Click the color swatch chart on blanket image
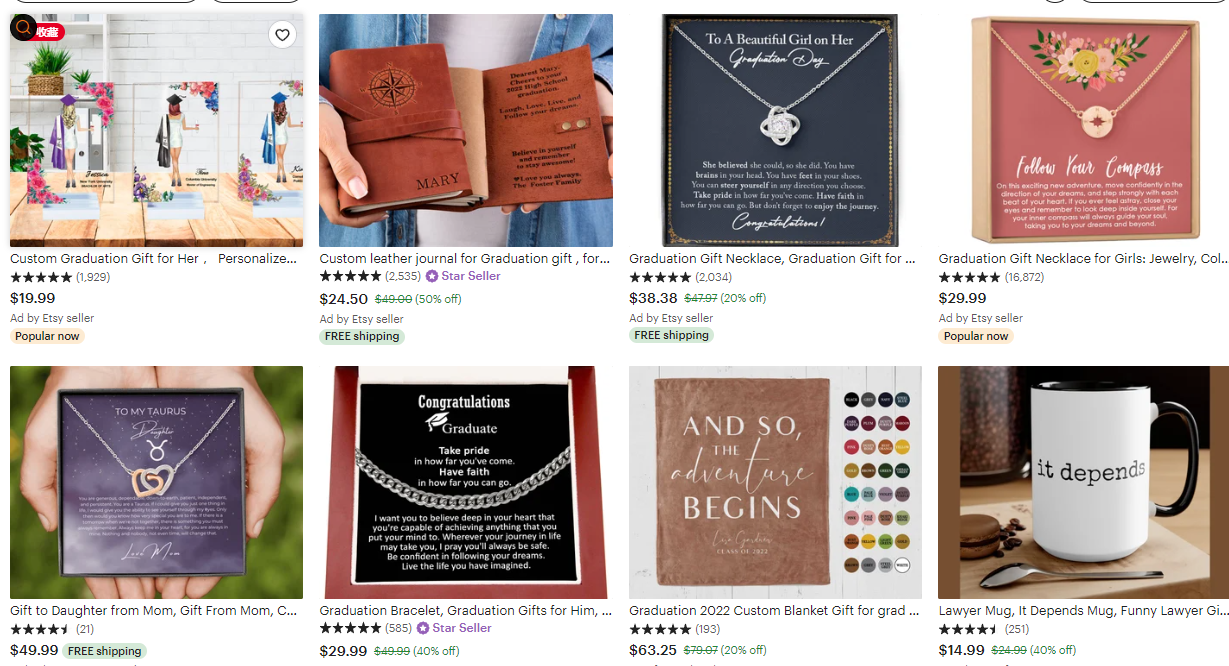The image size is (1229, 666). (877, 481)
